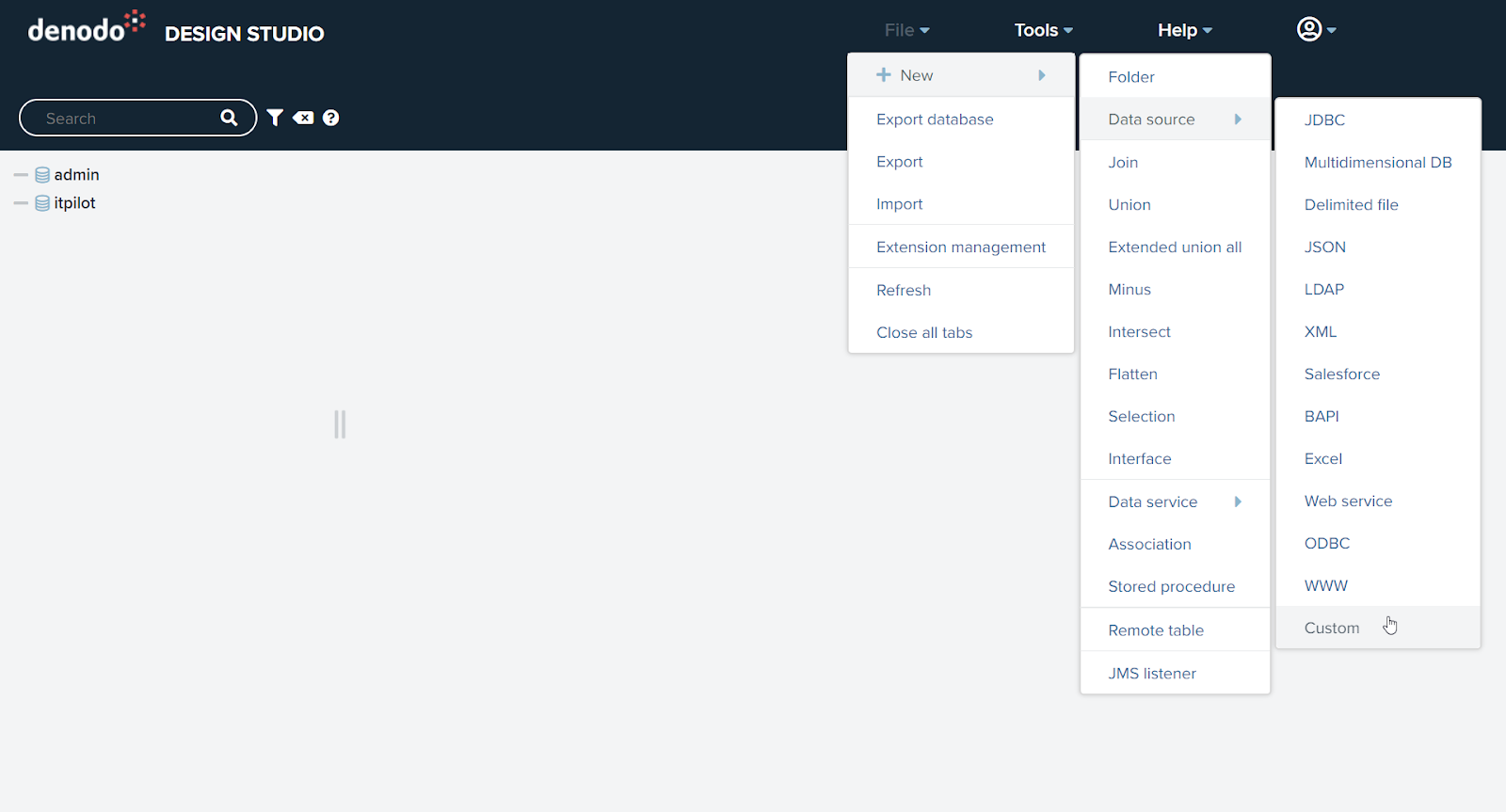
Task: Open the filter funnel icon
Action: 275,118
